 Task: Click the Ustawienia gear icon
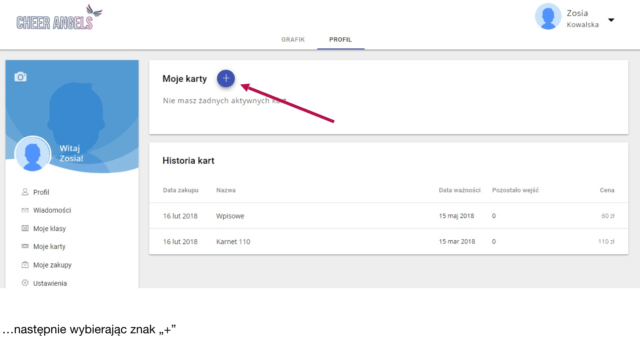(x=25, y=283)
